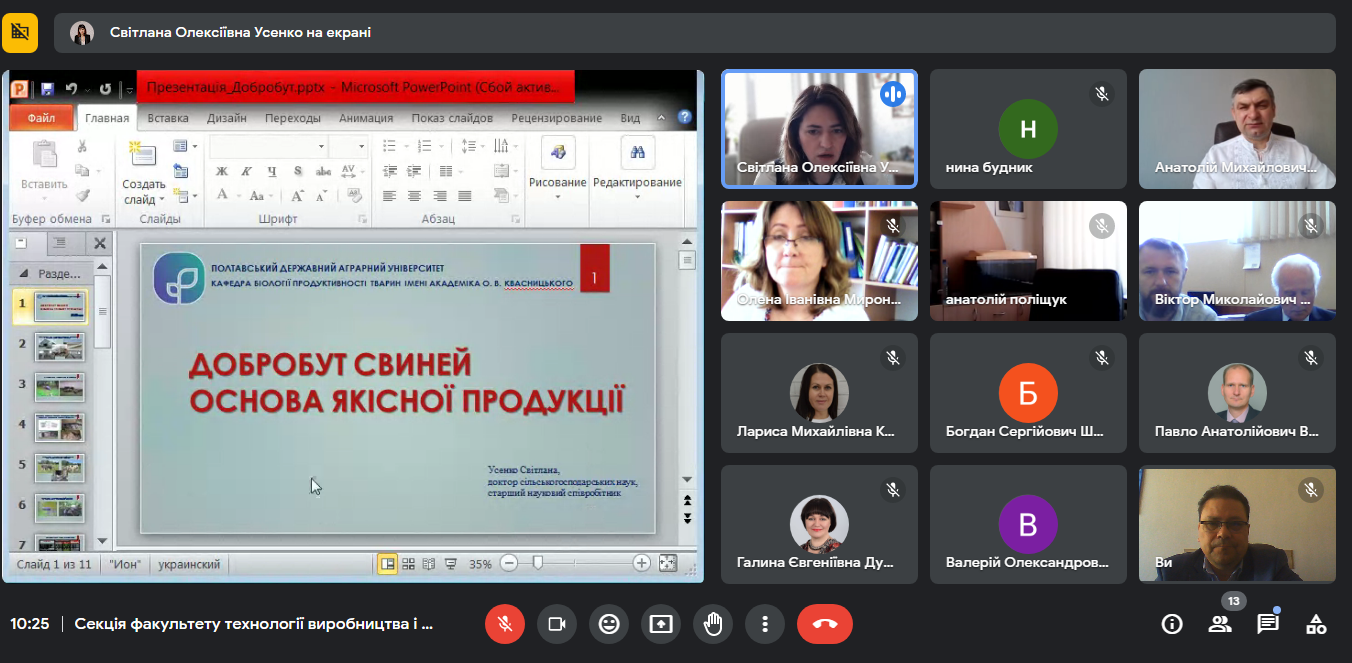Apply italic with the К button
Screen dimensions: 1352x663
point(246,171)
